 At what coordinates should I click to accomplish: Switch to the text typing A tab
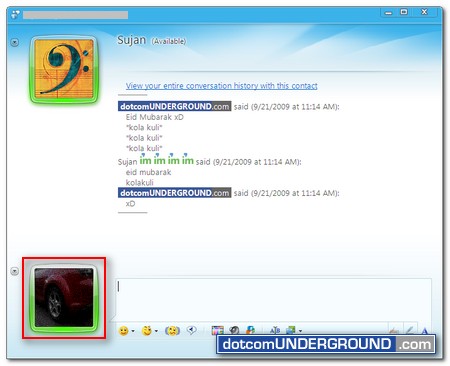[424, 331]
